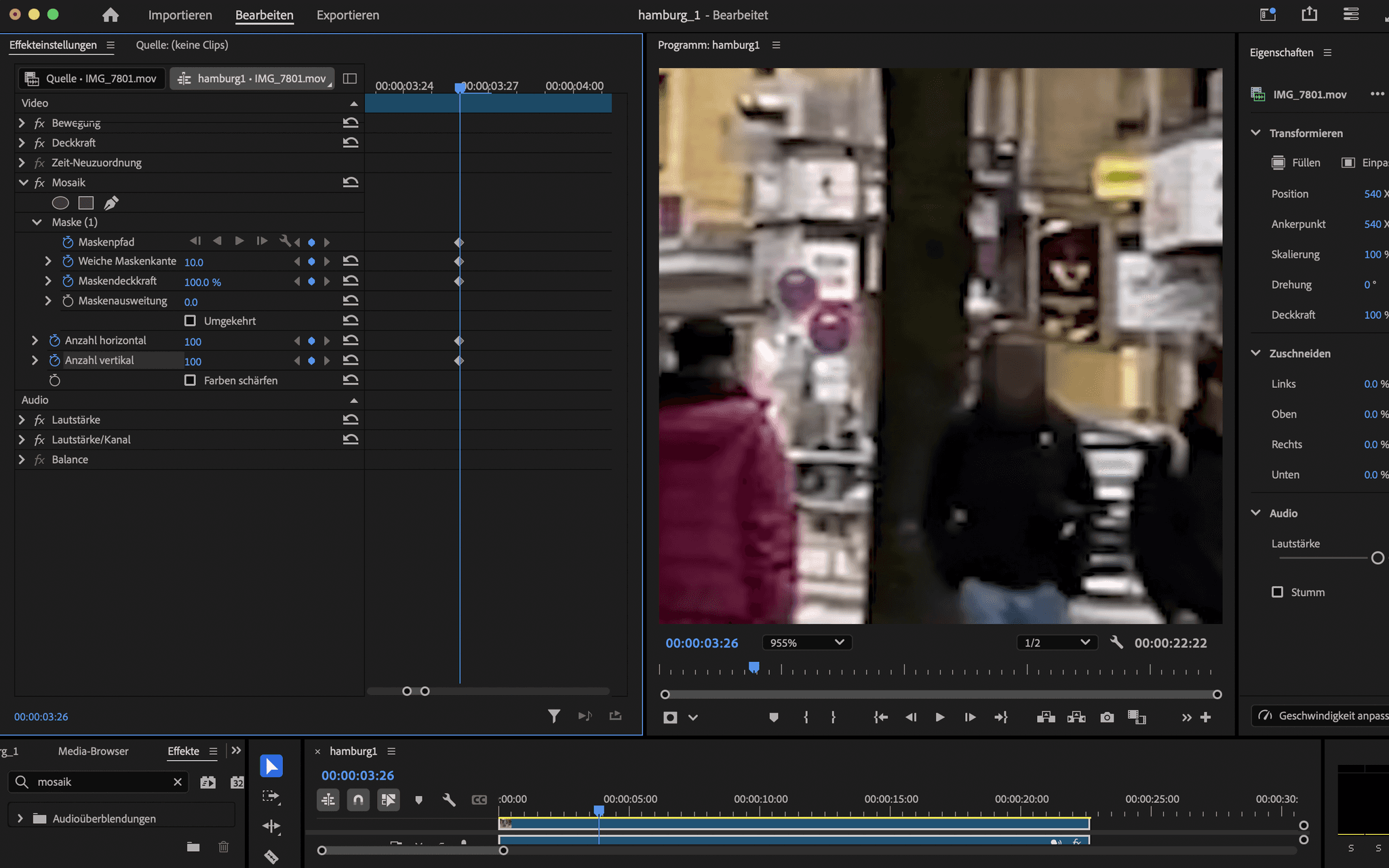Enable the Stumm audio checkbox
The height and width of the screenshot is (868, 1389).
pos(1277,592)
